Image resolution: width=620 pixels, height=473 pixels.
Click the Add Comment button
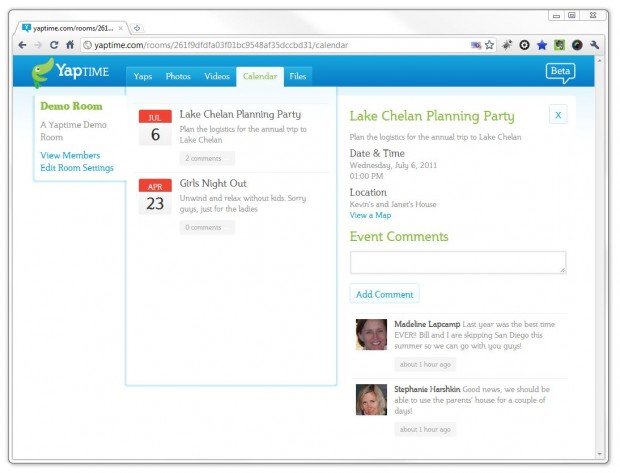click(384, 294)
